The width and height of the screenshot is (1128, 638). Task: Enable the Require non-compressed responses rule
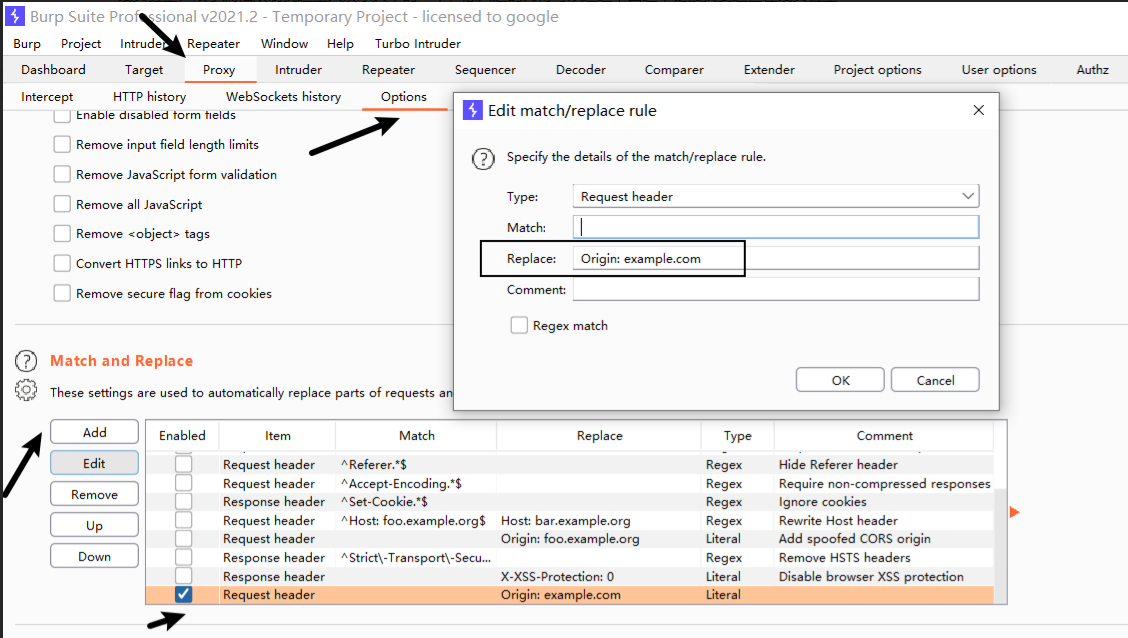point(183,483)
